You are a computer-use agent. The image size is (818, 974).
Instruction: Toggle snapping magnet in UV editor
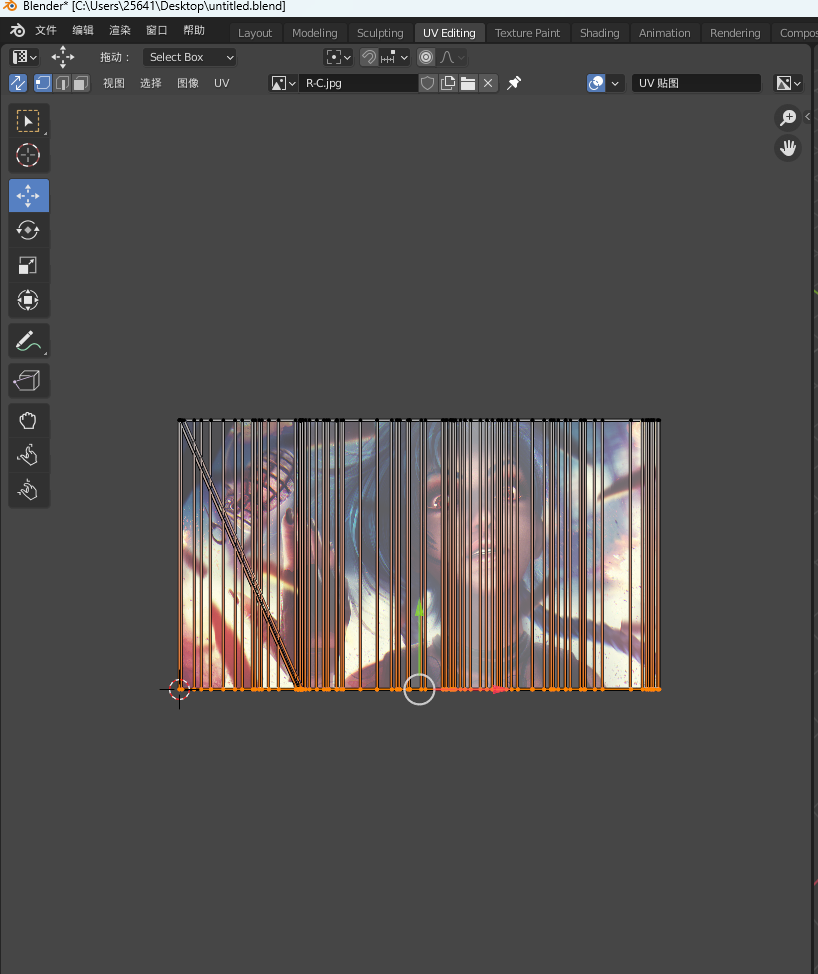(x=369, y=57)
